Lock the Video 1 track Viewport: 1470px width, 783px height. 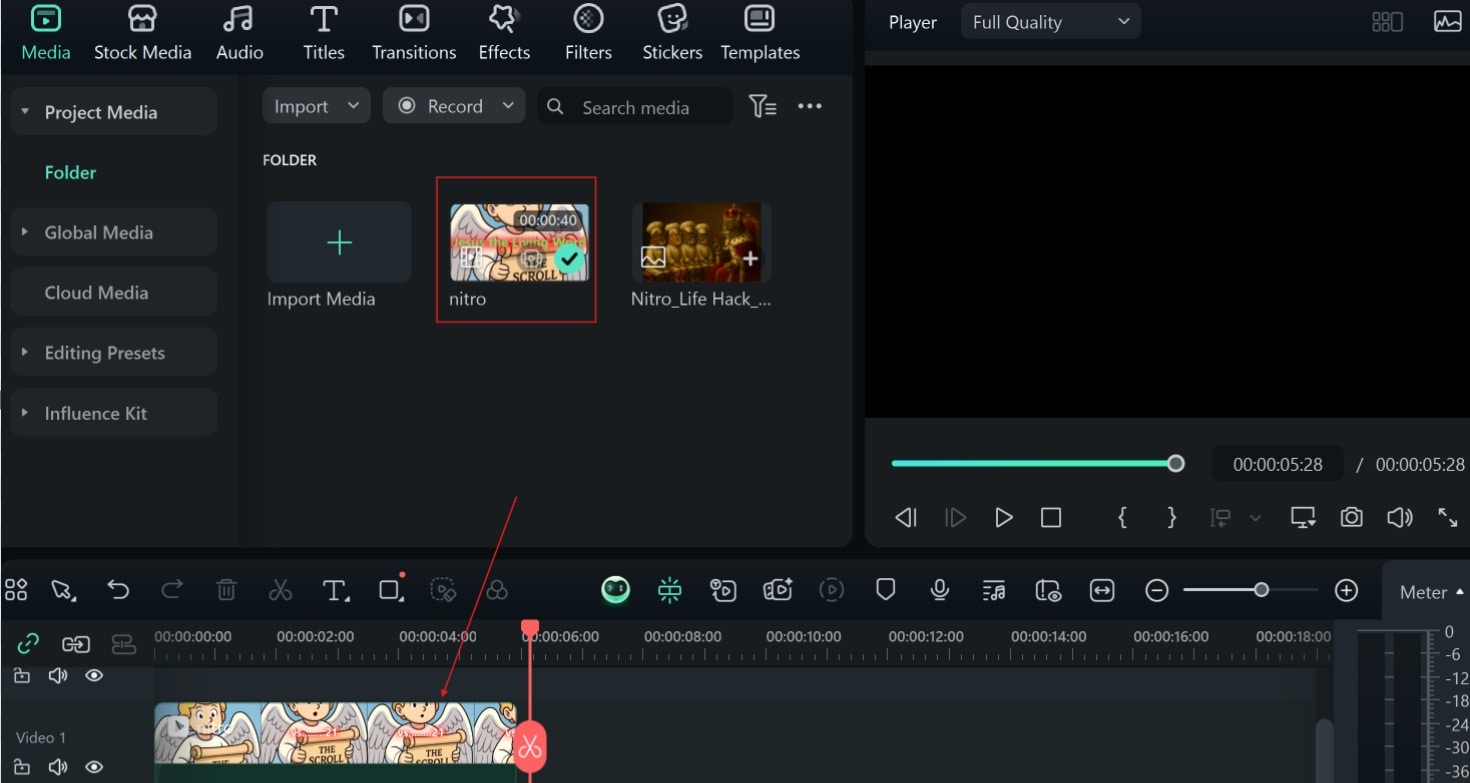pyautogui.click(x=22, y=766)
